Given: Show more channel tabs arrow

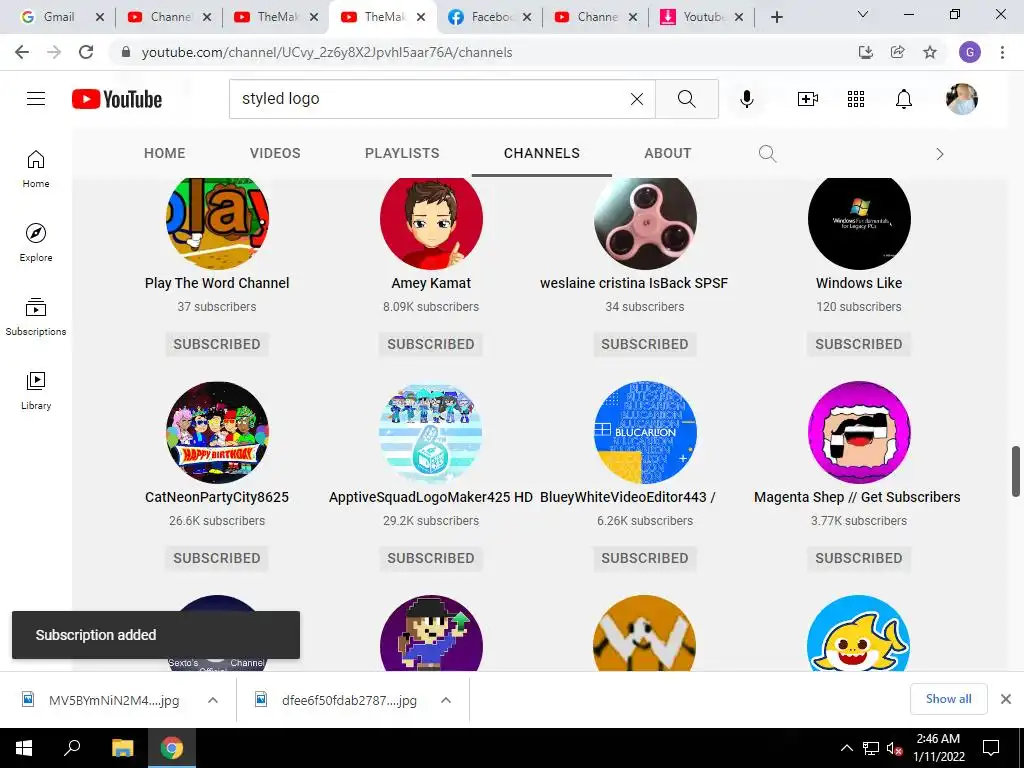Looking at the screenshot, I should 940,154.
